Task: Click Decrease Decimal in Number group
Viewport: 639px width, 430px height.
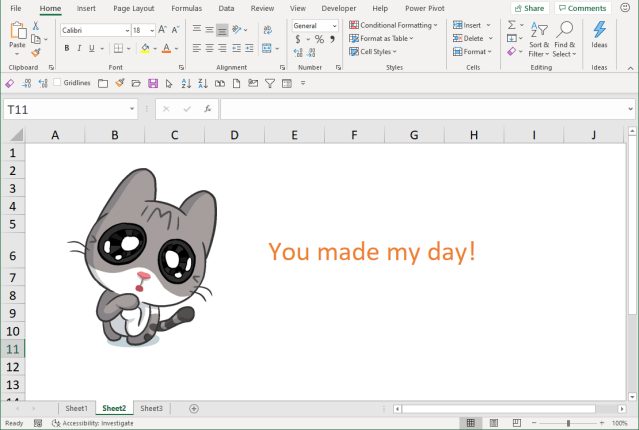Action: click(x=311, y=53)
